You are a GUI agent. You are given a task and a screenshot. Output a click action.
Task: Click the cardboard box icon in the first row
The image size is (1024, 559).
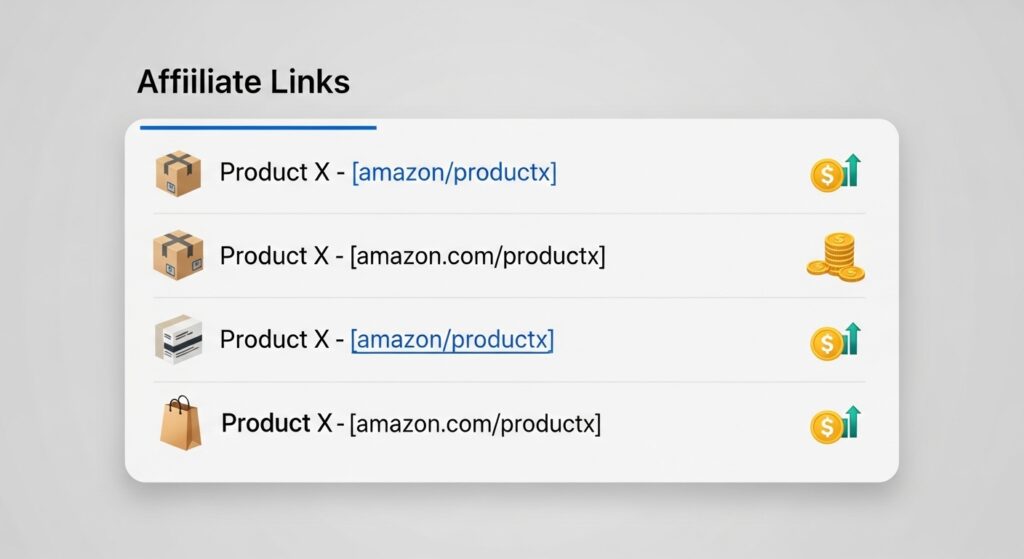click(178, 173)
